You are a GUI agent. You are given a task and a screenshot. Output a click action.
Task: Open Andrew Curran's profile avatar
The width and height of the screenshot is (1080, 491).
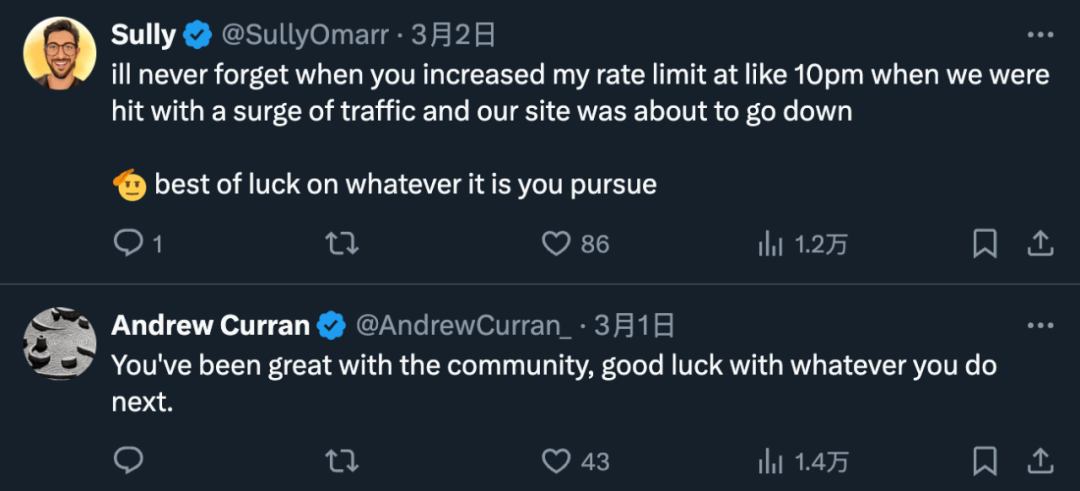(59, 344)
